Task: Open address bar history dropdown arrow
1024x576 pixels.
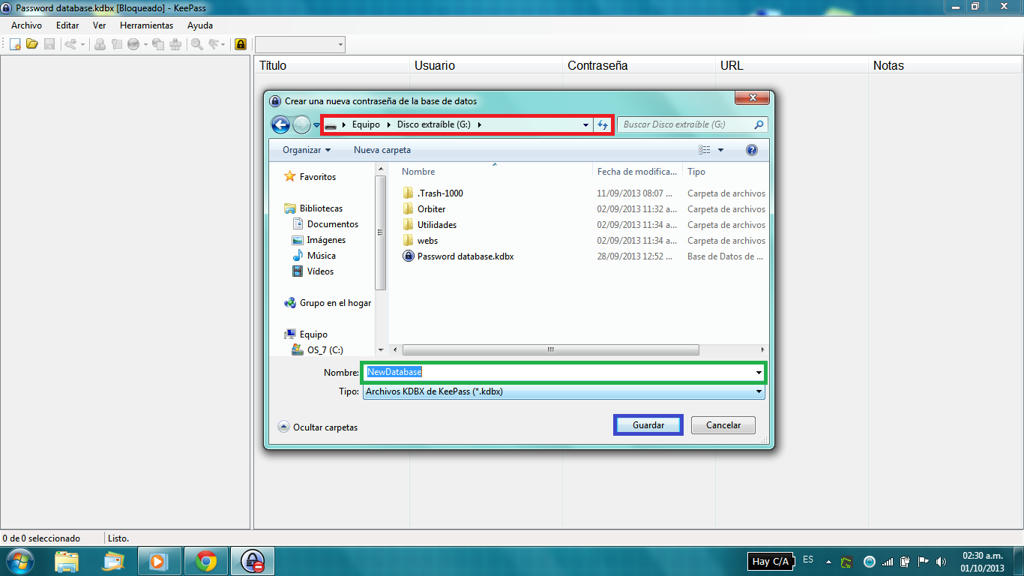Action: point(585,125)
